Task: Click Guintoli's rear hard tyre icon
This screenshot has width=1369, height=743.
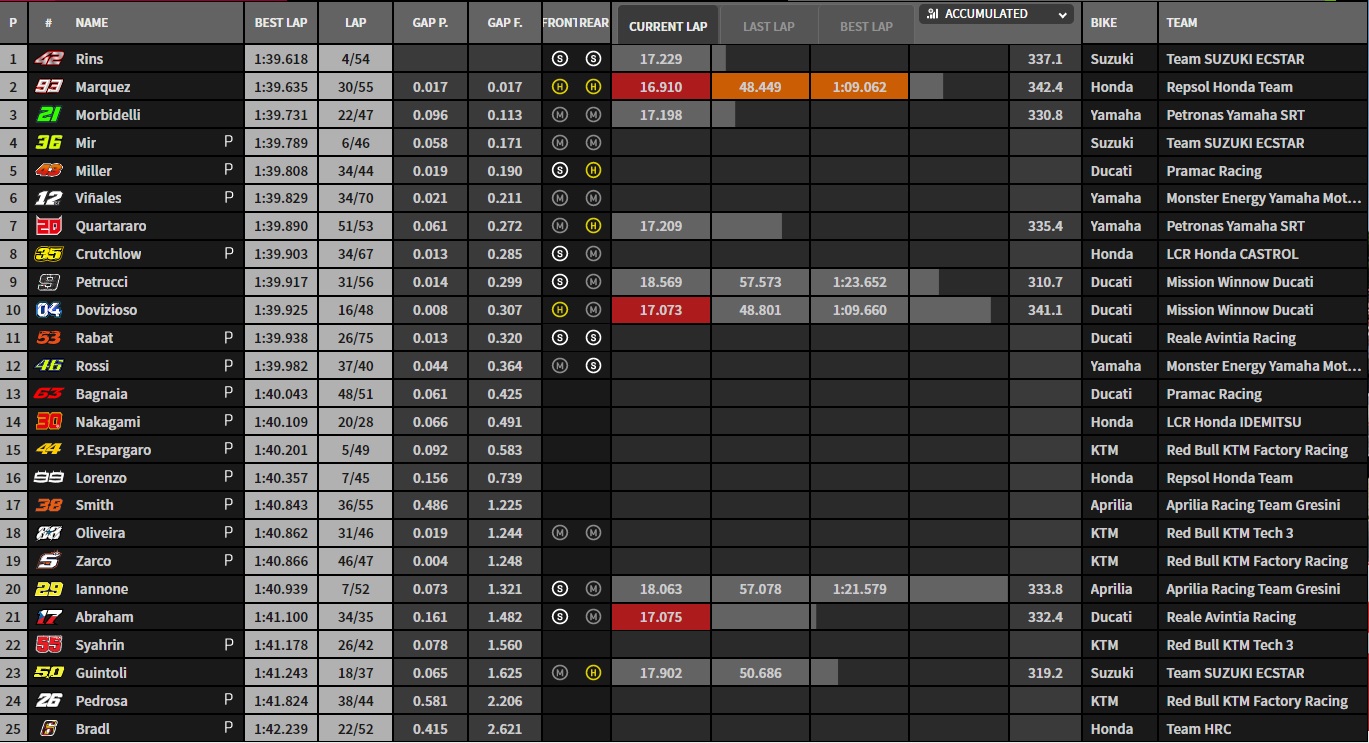Action: pos(593,673)
